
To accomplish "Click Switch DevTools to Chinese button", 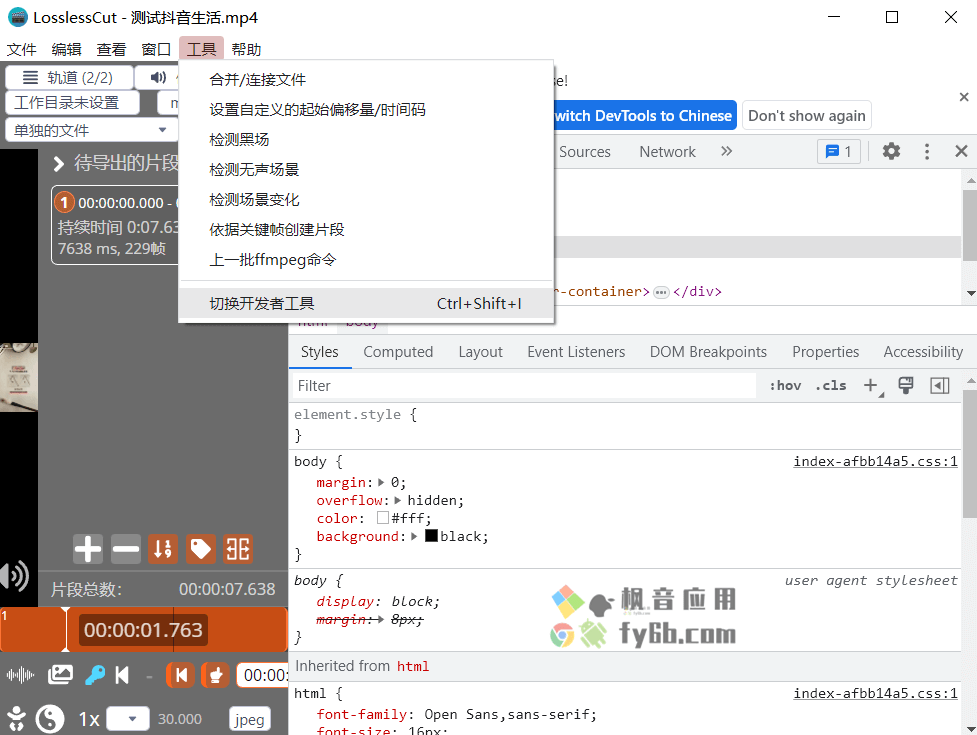I will pos(644,116).
